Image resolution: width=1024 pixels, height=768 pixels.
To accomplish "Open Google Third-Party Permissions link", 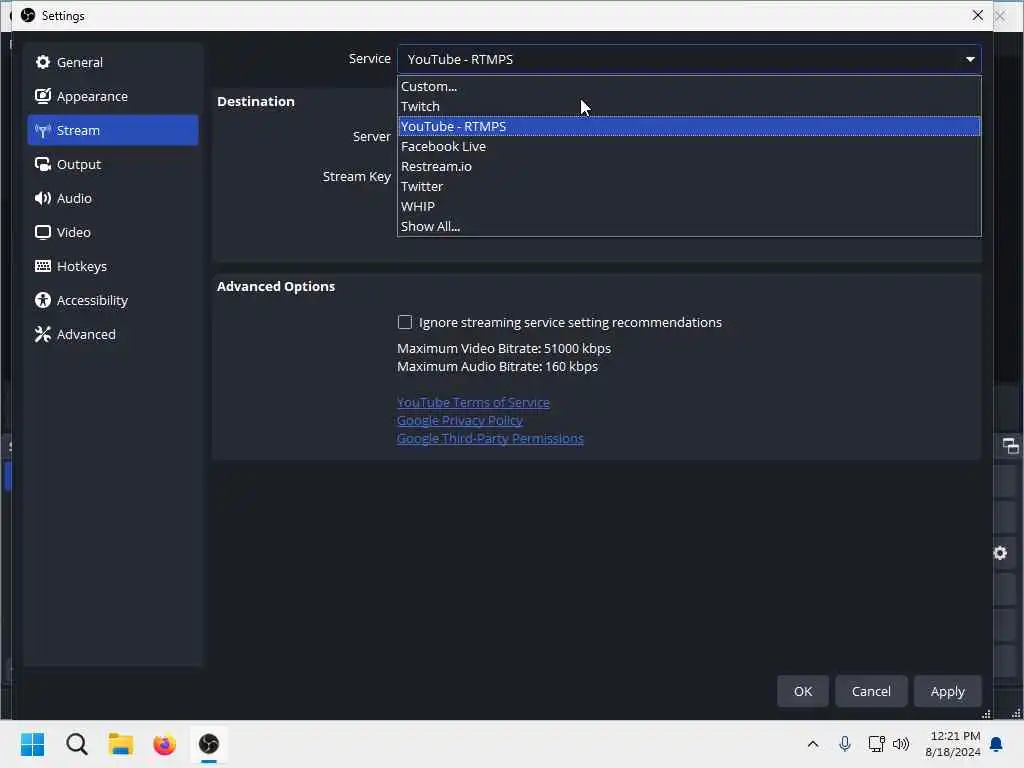I will [490, 439].
